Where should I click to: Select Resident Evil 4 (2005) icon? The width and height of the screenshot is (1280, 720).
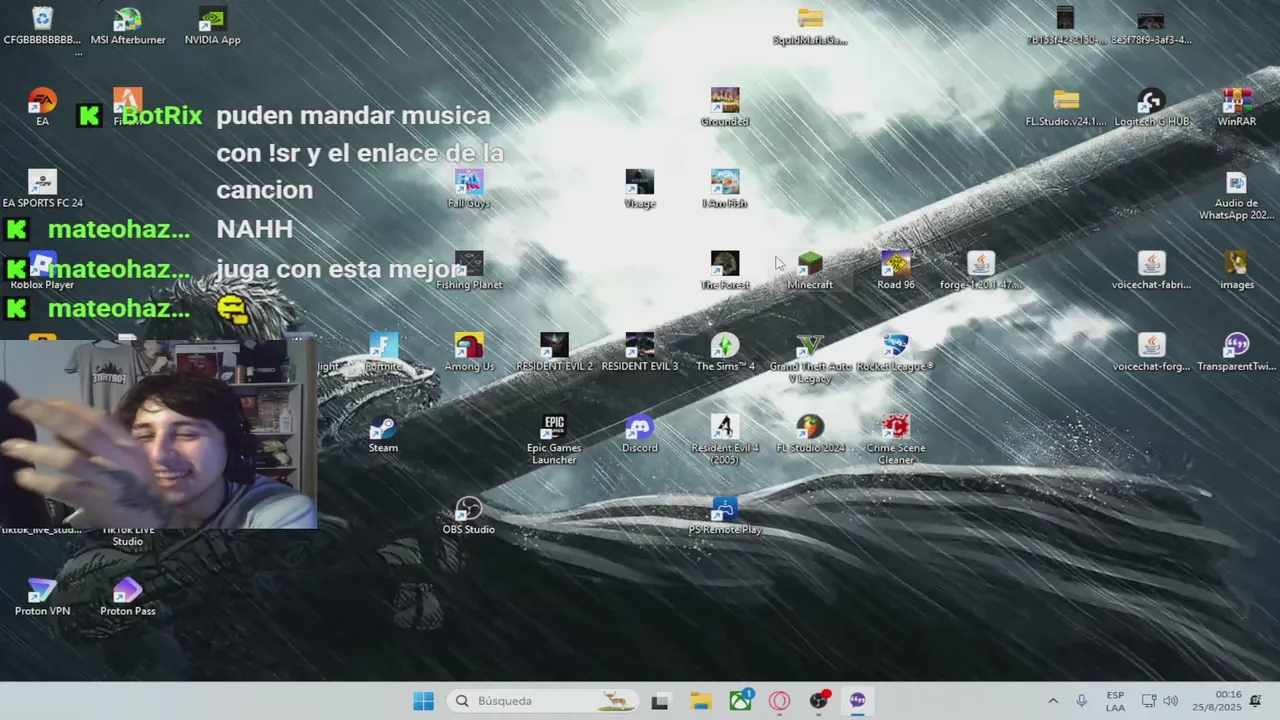click(725, 439)
